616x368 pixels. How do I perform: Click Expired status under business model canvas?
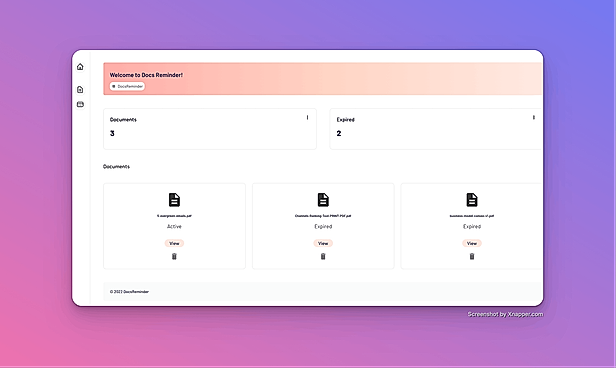tap(472, 227)
